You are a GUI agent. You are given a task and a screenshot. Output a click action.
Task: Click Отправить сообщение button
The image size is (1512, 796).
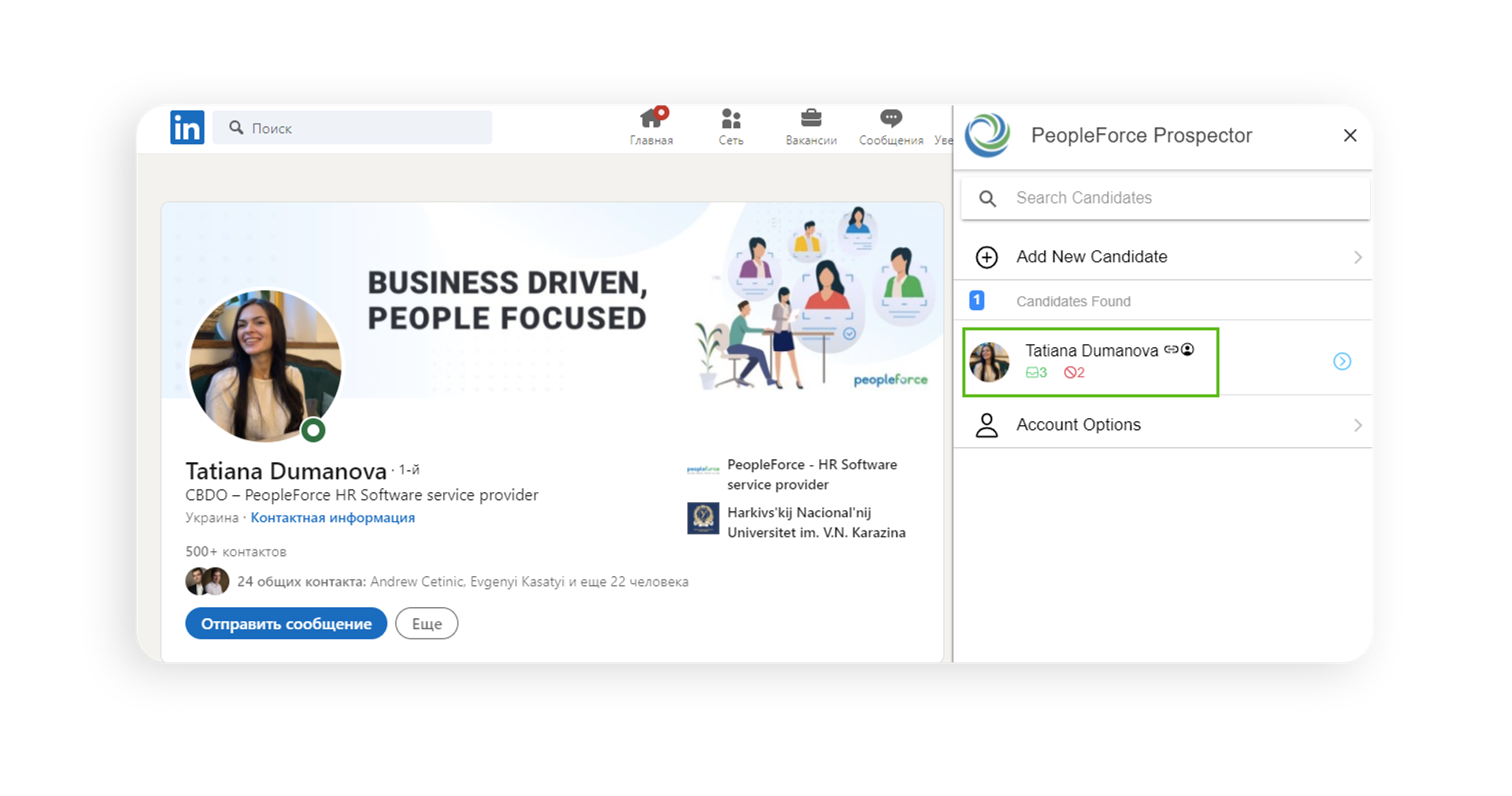click(286, 624)
